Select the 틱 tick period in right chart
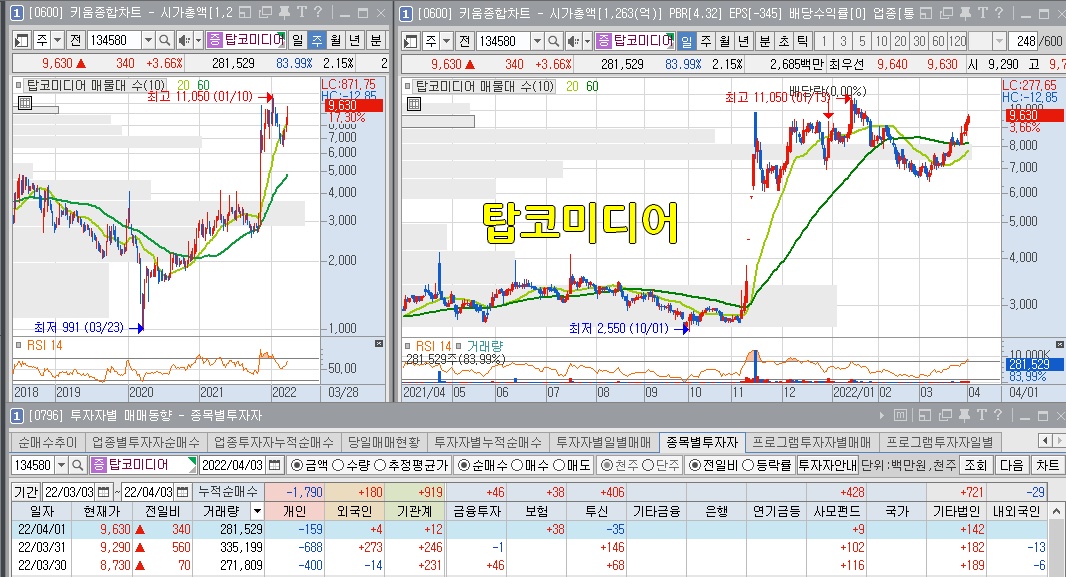This screenshot has width=1066, height=577. 802,41
